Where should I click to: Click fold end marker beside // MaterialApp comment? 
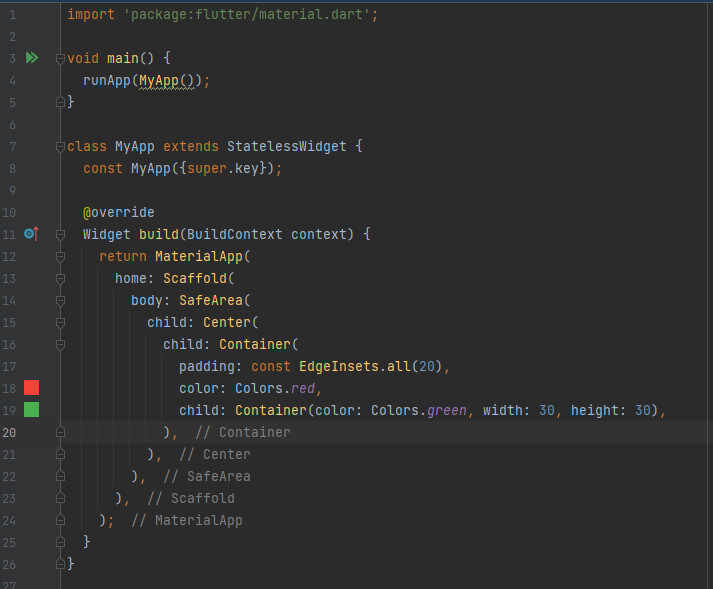click(60, 520)
